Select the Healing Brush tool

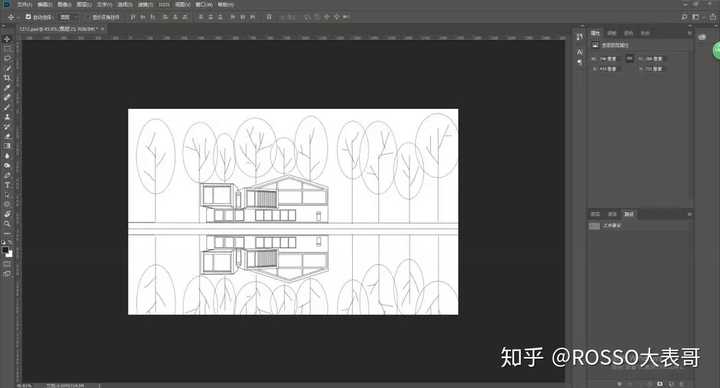click(7, 97)
